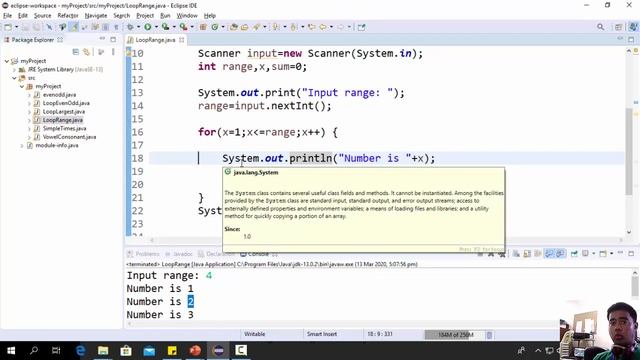Click the Search flashlight toolbar icon
The image size is (640, 360).
(x=257, y=27)
